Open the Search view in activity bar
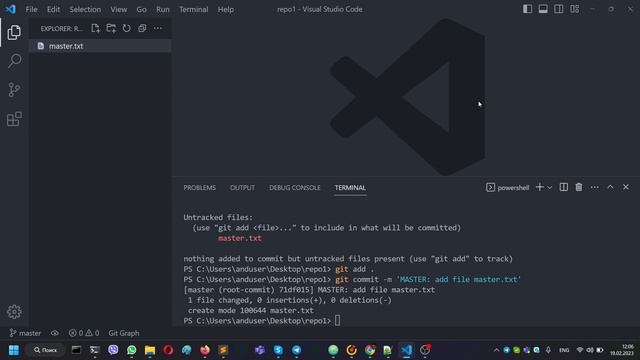The image size is (640, 360). [x=14, y=61]
